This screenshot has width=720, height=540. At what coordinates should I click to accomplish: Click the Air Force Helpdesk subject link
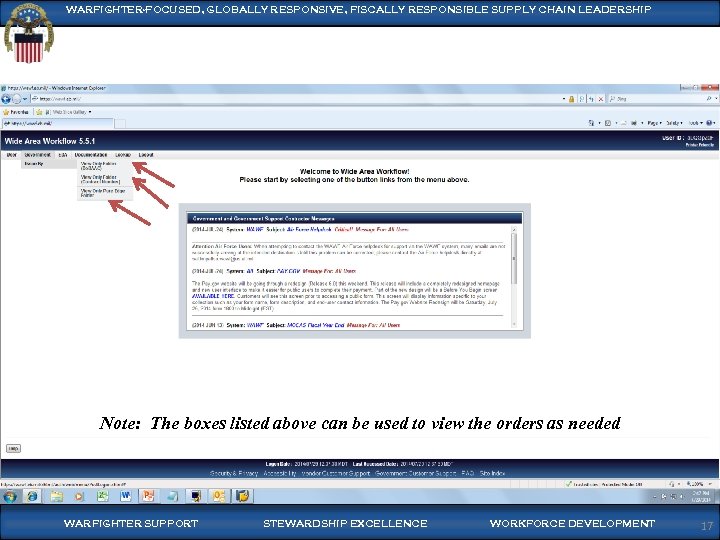(309, 229)
